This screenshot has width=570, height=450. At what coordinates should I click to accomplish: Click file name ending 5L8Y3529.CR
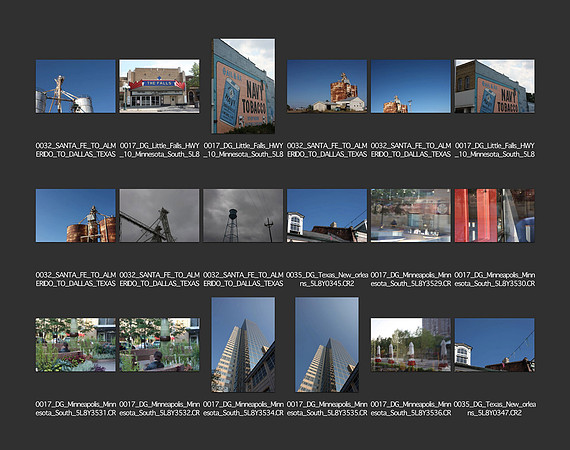pos(411,279)
